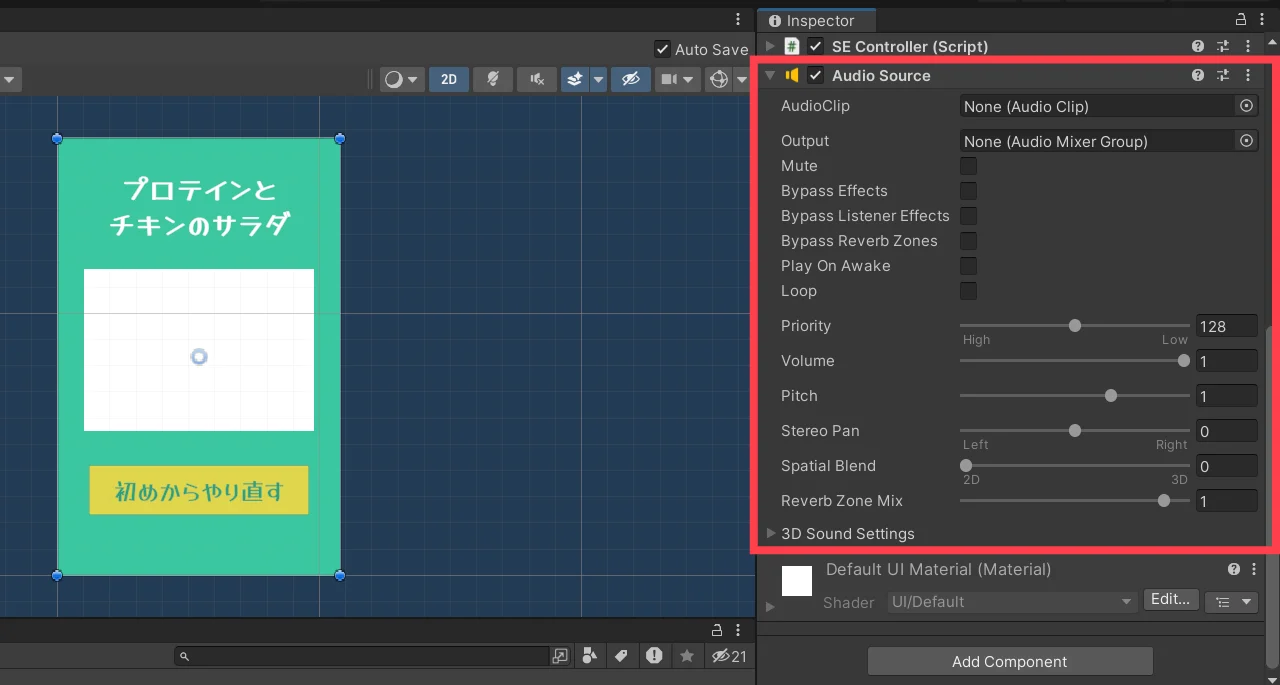Select the 初めからやり直す button in Scene

click(199, 490)
